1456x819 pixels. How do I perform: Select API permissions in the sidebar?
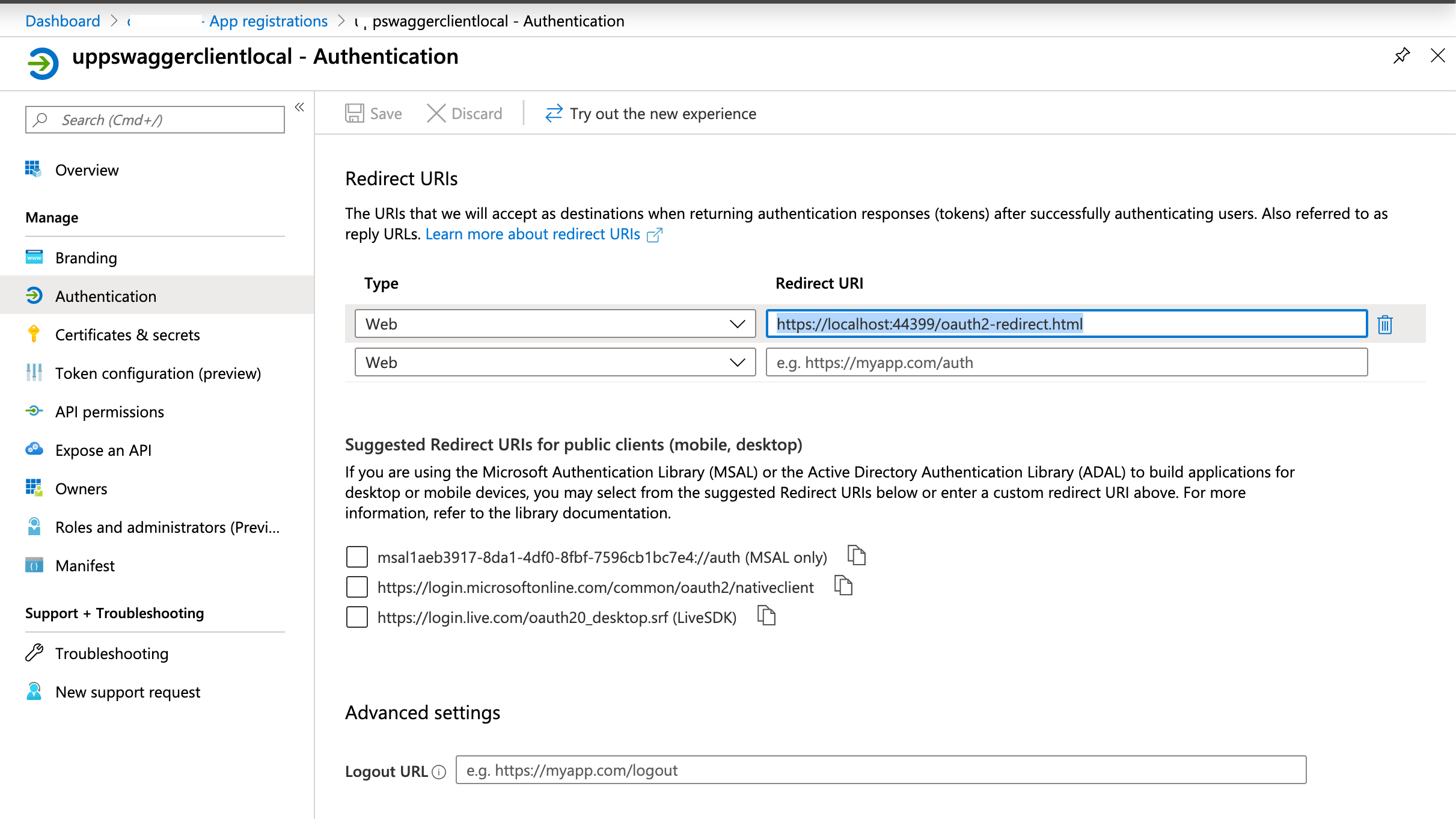tap(109, 411)
